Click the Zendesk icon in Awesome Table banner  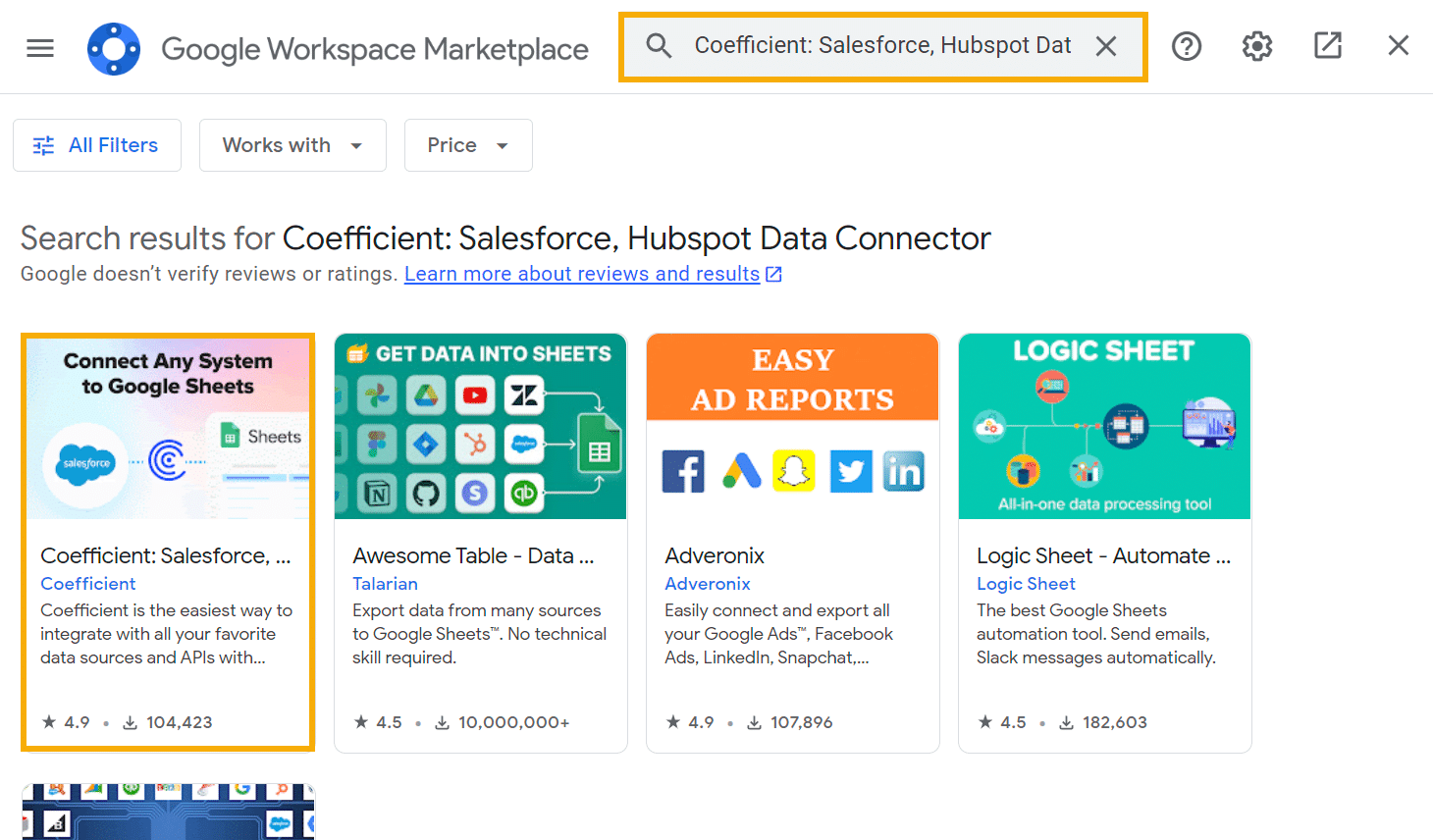524,395
